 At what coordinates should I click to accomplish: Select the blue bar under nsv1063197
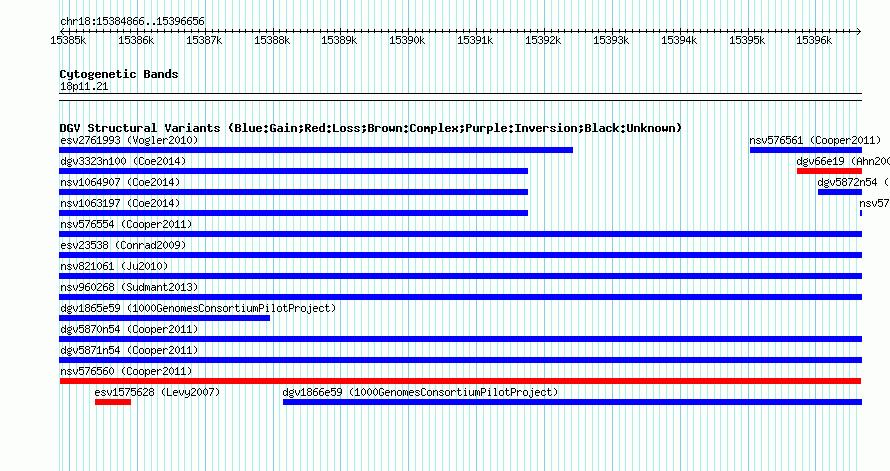coord(293,213)
